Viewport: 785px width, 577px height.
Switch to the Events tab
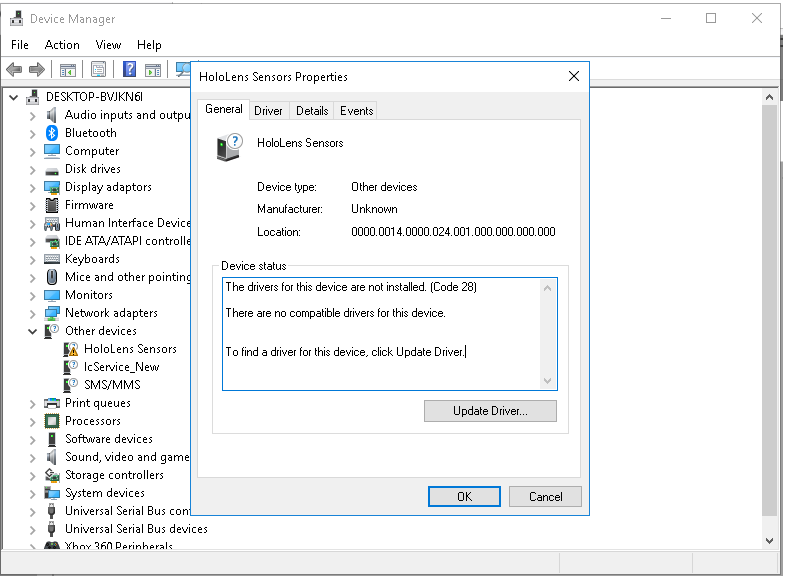pyautogui.click(x=356, y=111)
